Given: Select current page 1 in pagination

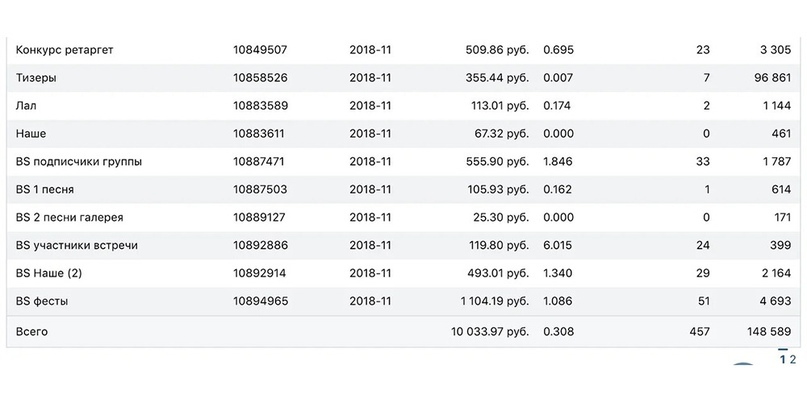Looking at the screenshot, I should point(783,360).
